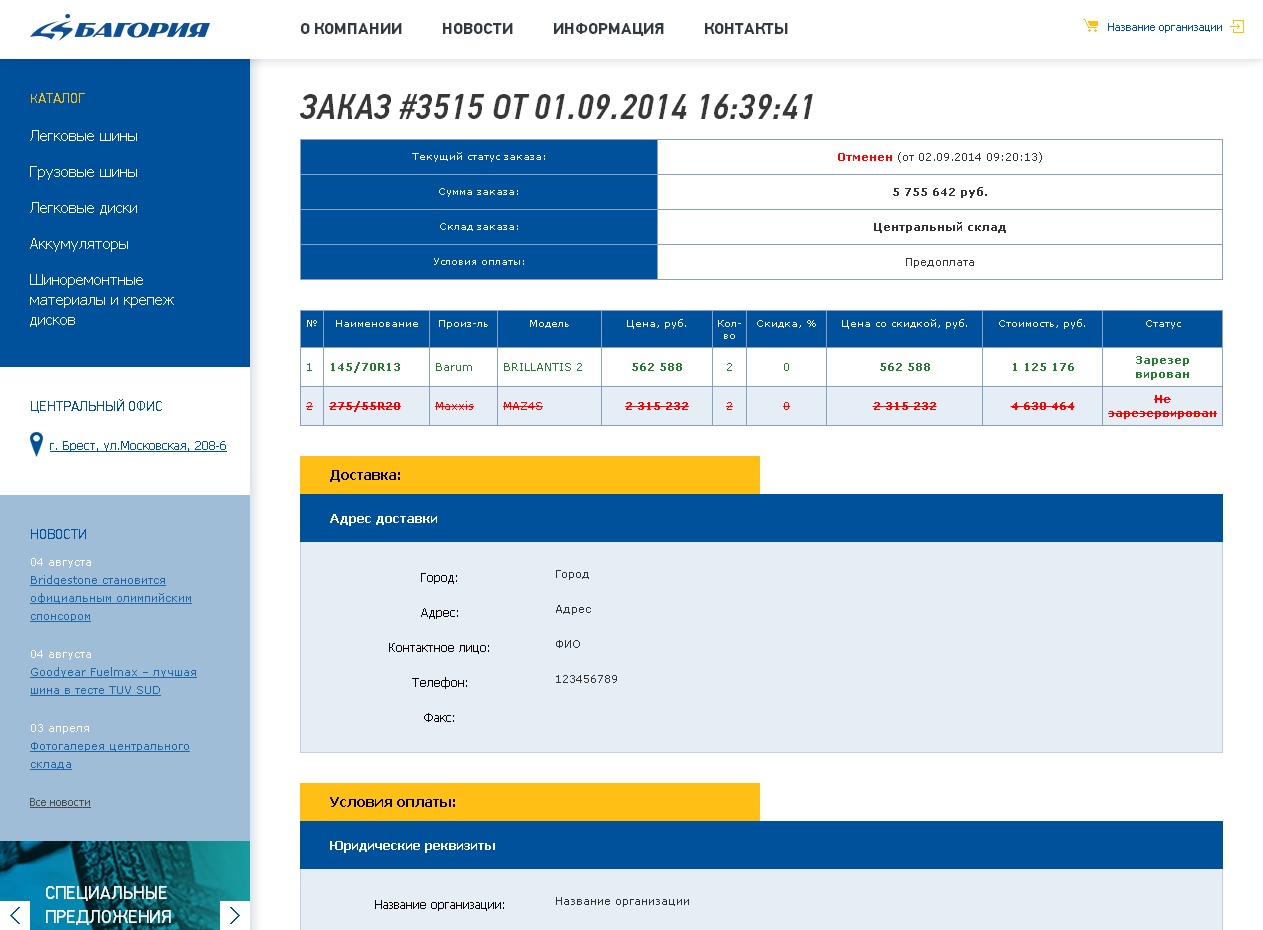Read the Bridgestone olympic sponsor news
Image resolution: width=1263 pixels, height=930 pixels.
click(x=111, y=598)
